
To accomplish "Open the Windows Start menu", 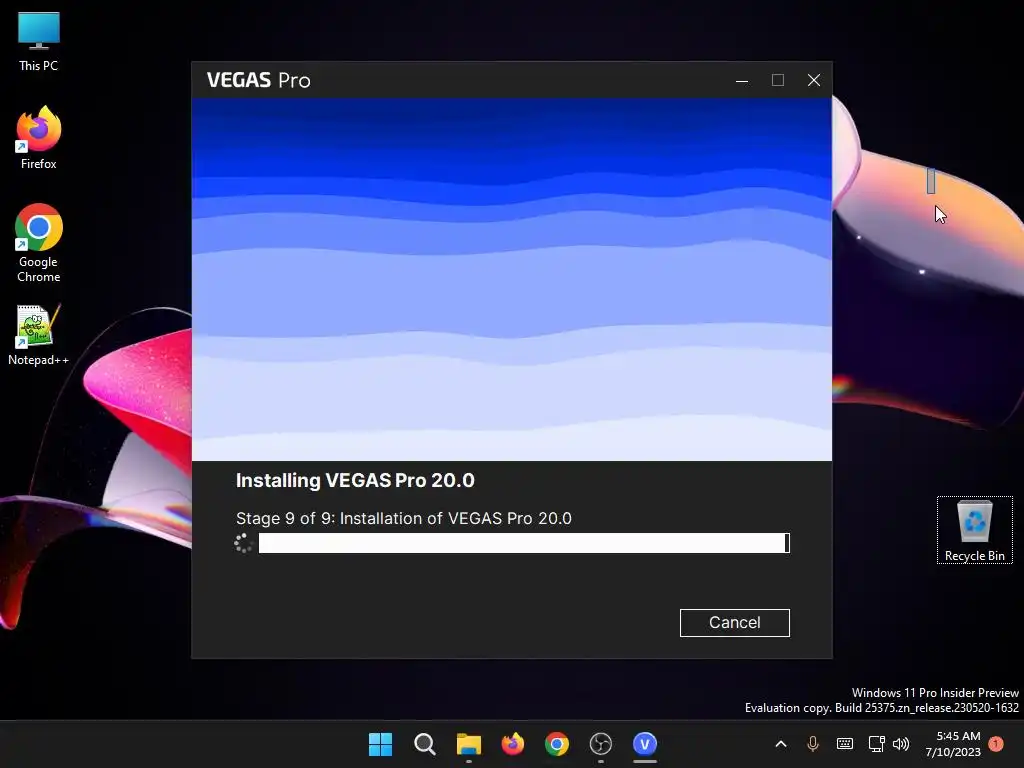I will click(x=380, y=744).
